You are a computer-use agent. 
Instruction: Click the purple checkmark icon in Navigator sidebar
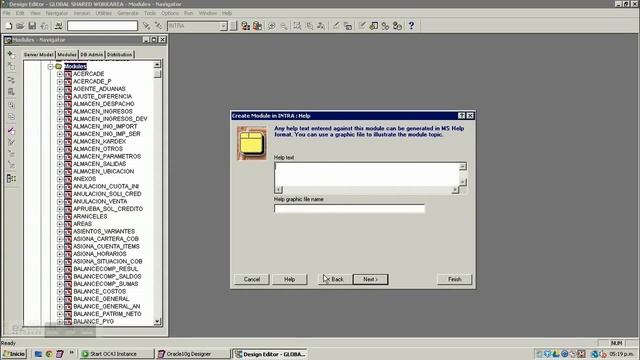(11, 131)
